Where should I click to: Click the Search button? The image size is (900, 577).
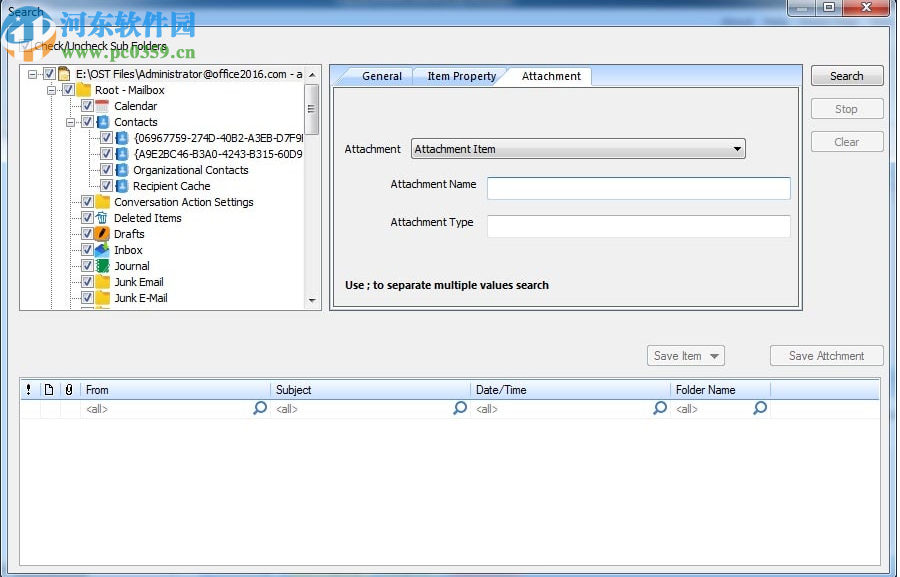[x=846, y=75]
